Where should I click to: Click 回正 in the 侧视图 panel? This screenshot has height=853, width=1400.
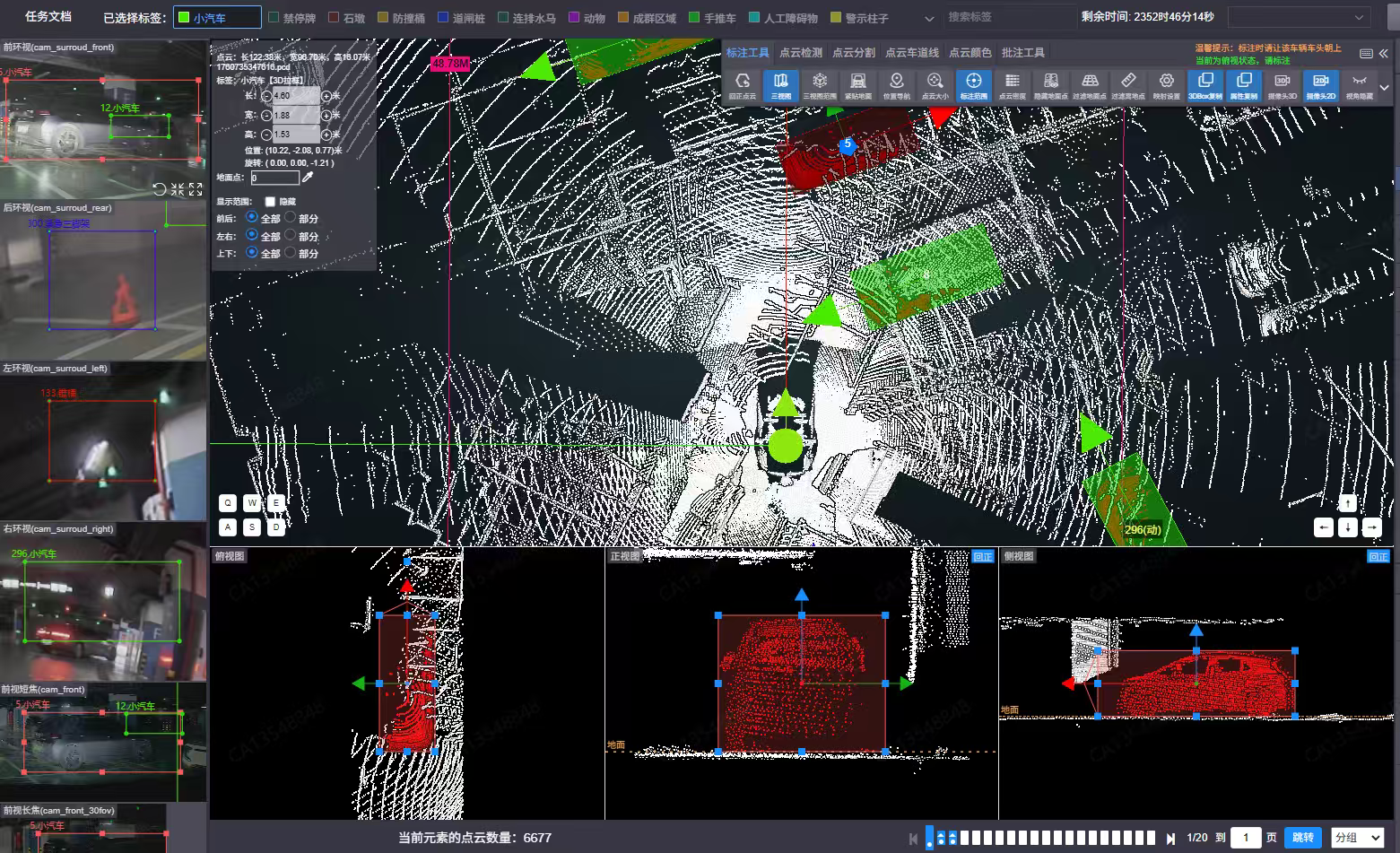1378,557
